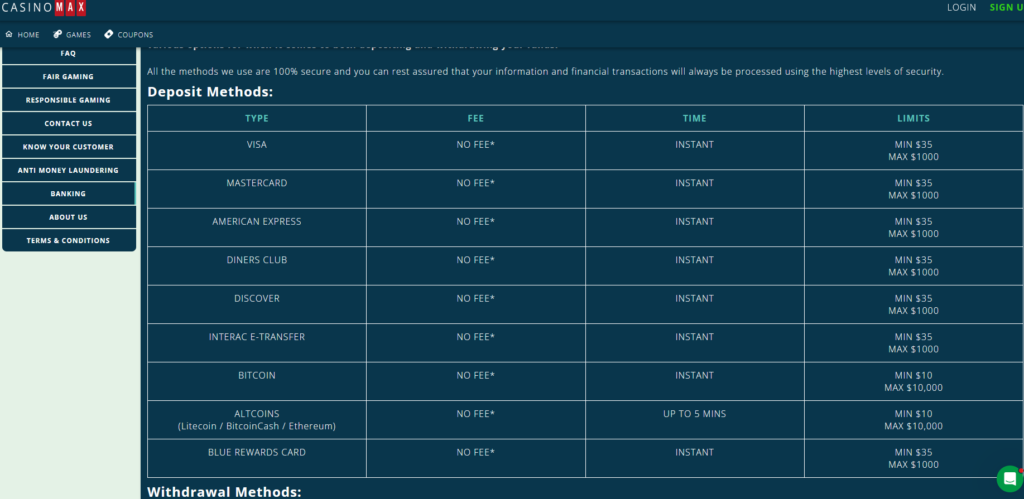Viewport: 1024px width, 499px height.
Task: Select Know Your Customer in sidebar
Action: pyautogui.click(x=69, y=147)
